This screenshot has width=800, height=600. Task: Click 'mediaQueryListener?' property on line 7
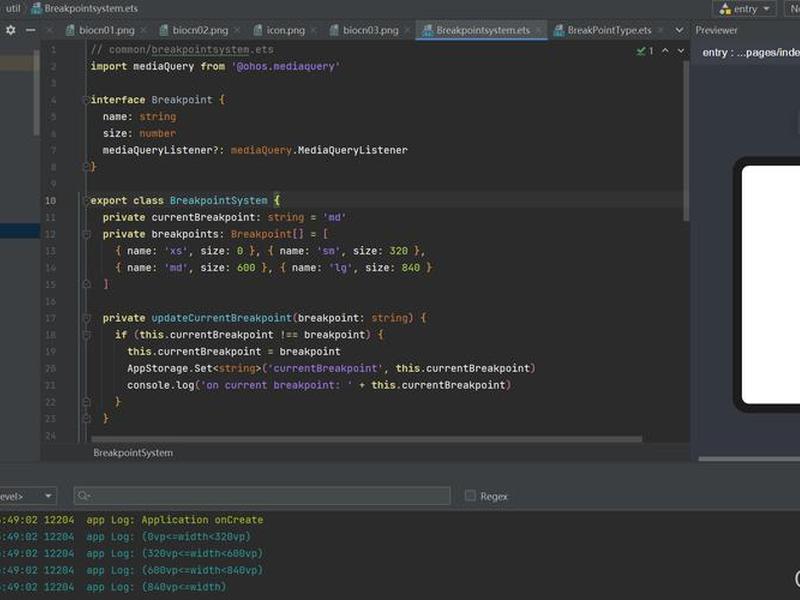(x=163, y=151)
